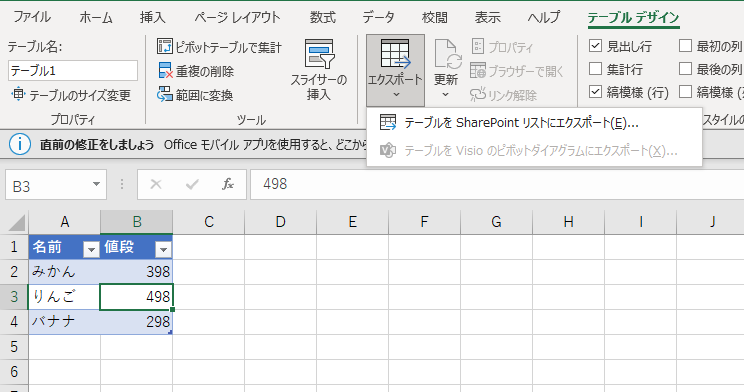The height and width of the screenshot is (392, 744).
Task: Click the selected cell with value 498
Action: pyautogui.click(x=137, y=297)
